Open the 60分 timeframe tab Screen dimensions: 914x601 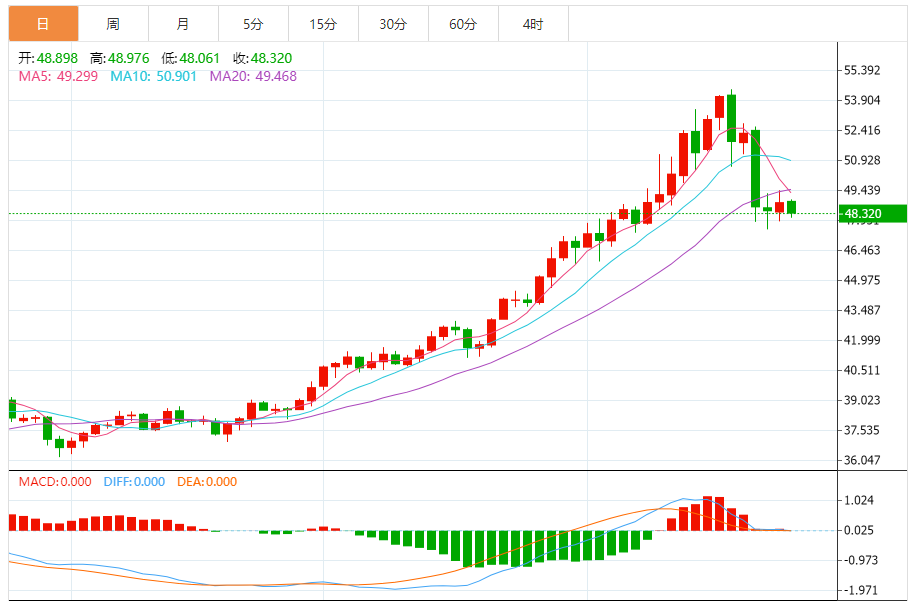point(463,24)
